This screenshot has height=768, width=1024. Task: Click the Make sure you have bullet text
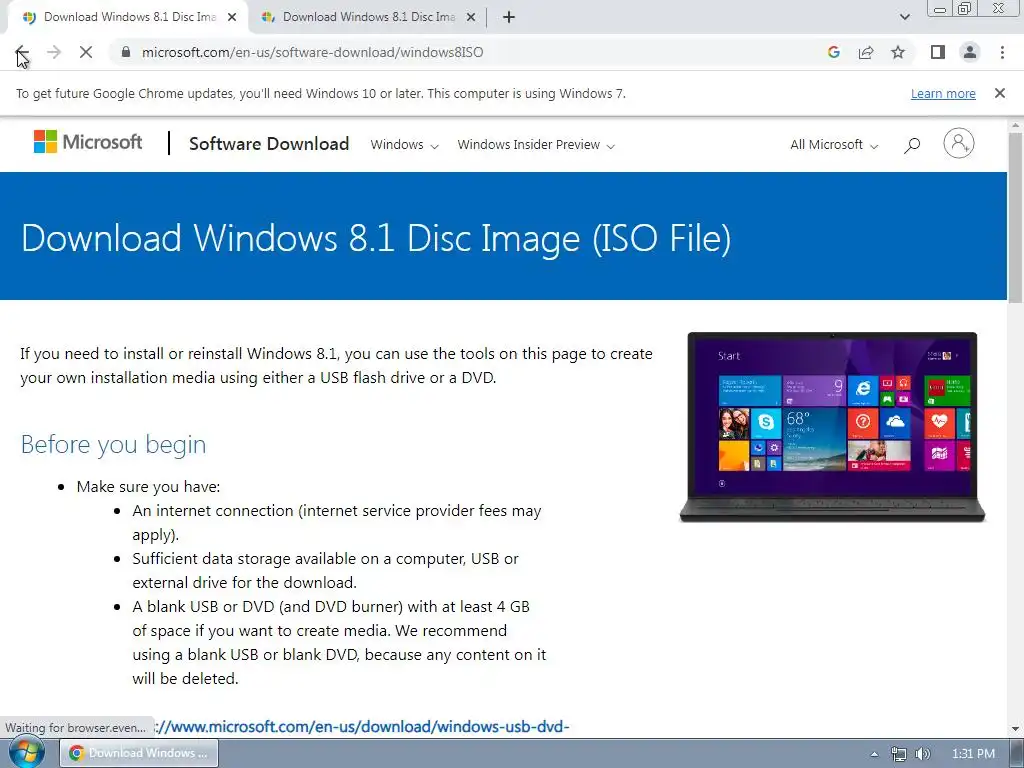[x=148, y=487]
